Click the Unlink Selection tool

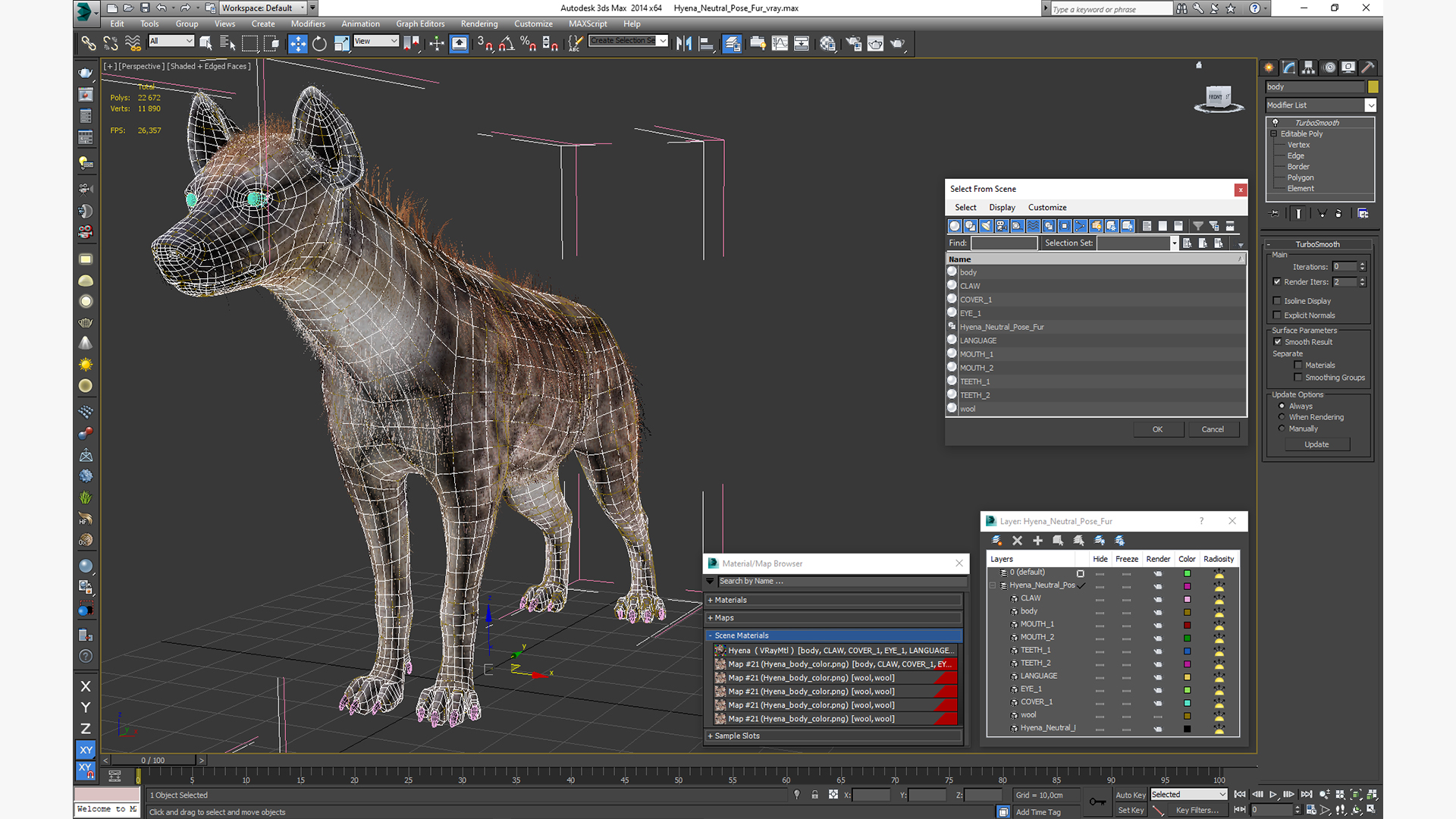point(111,43)
